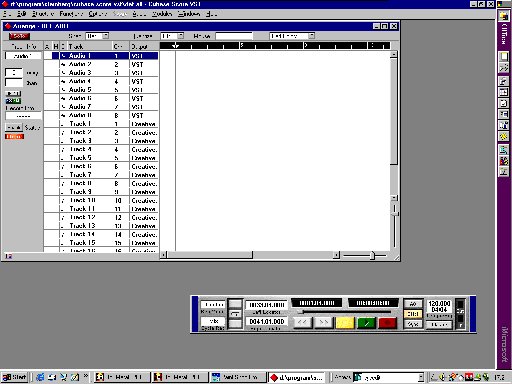Click the Audio 1 track name field in the Inspector
Viewport: 512px width, 384px height.
click(23, 56)
